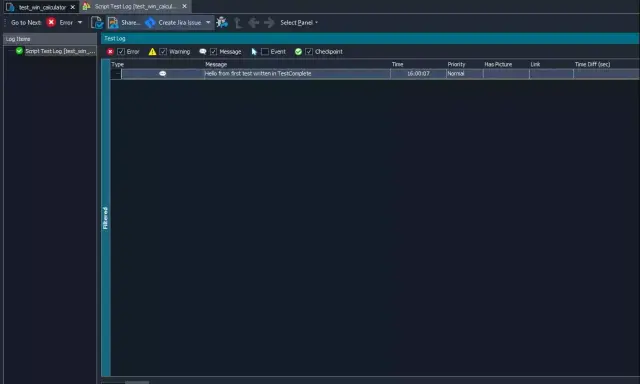This screenshot has height=384, width=640.
Task: Click the red Error icon in toolbar
Action: (51, 22)
